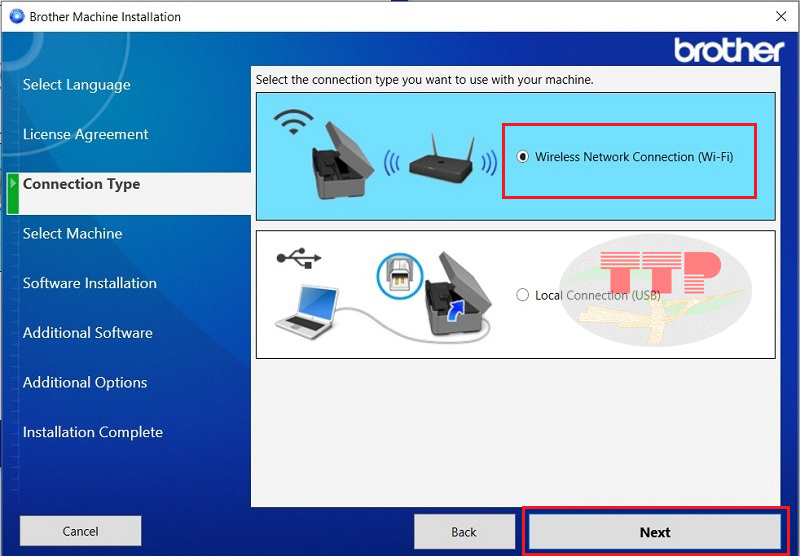The width and height of the screenshot is (800, 556).
Task: Select Wireless Network Connection (Wi-Fi) radio button
Action: coord(522,157)
